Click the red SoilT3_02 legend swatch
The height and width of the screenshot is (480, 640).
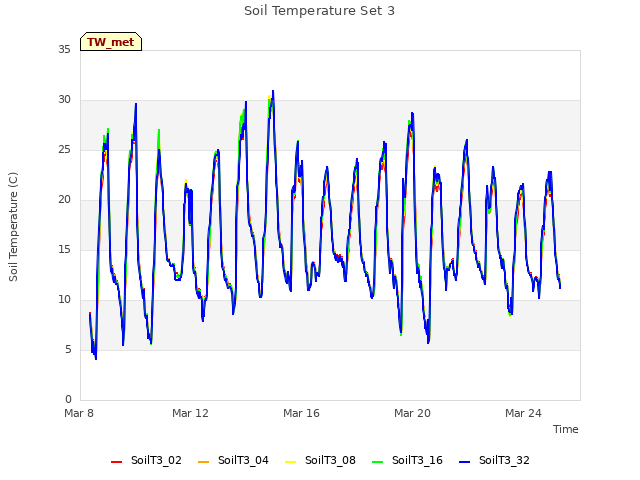pyautogui.click(x=116, y=462)
